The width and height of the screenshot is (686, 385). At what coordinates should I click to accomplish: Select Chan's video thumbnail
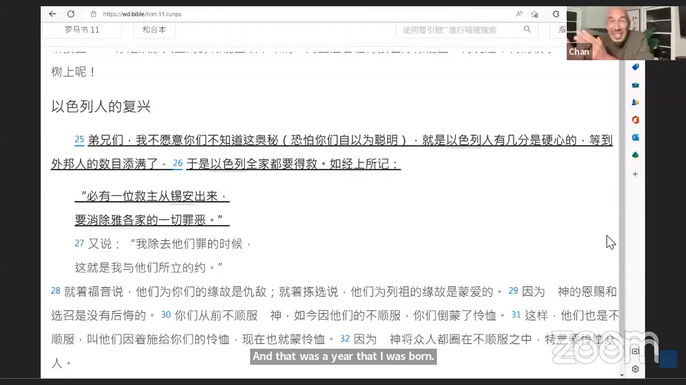coord(626,33)
